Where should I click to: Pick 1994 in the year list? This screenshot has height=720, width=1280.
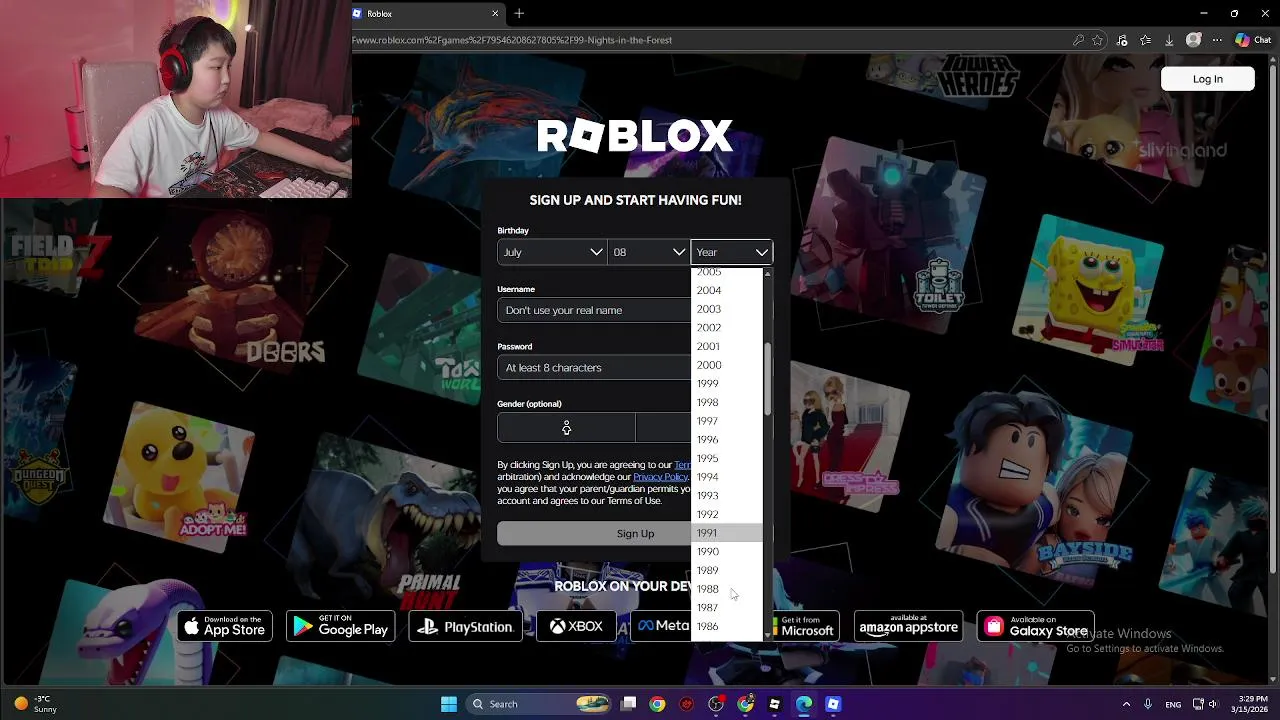point(727,477)
